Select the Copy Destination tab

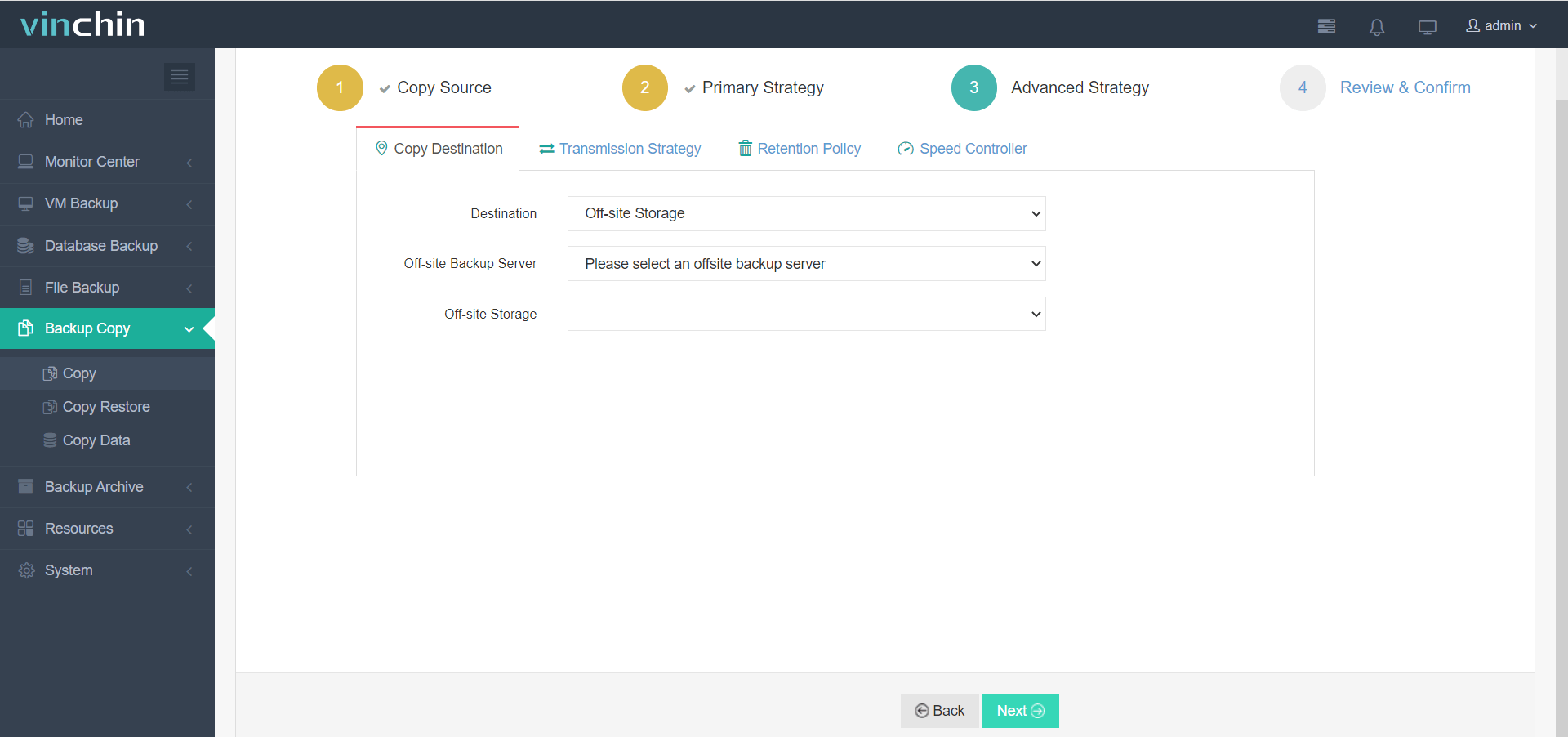pyautogui.click(x=438, y=149)
